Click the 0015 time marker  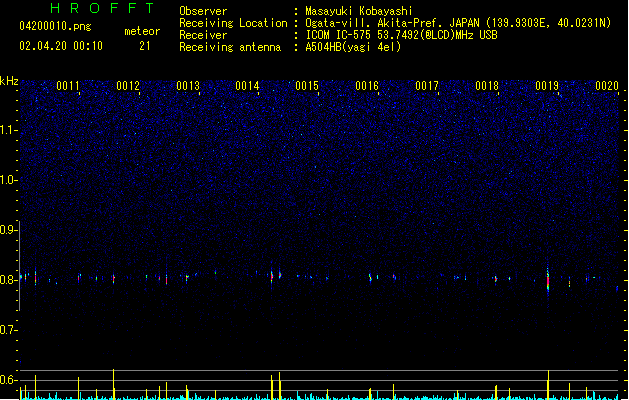pyautogui.click(x=307, y=86)
